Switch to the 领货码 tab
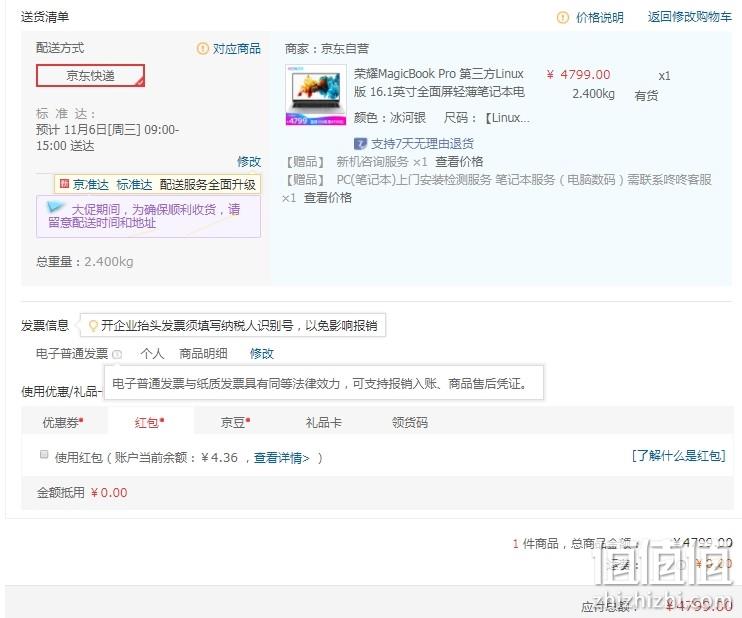Screen dimensions: 742x618 coord(410,422)
